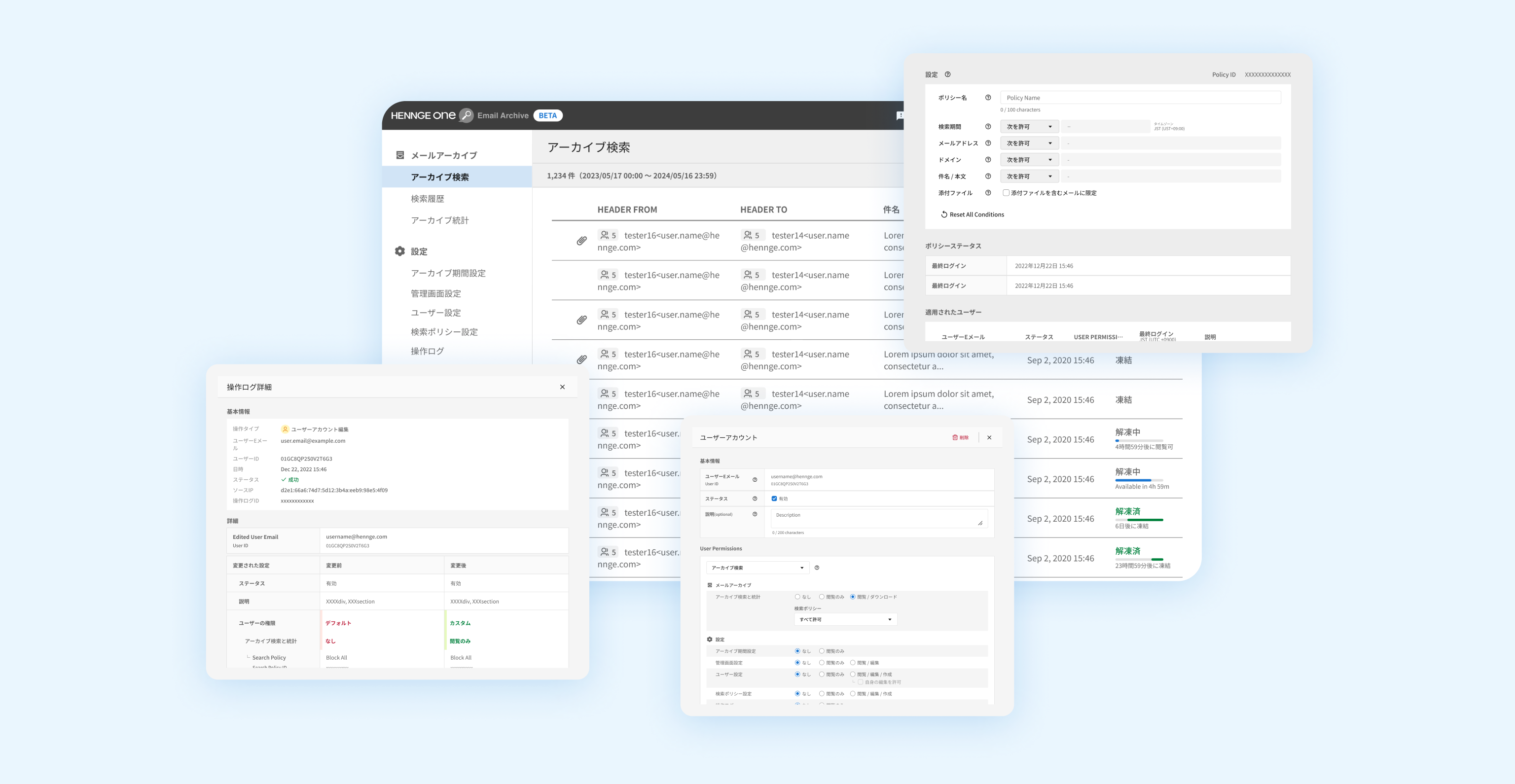
Task: Toggle the 有効 status checkbox
Action: pos(774,499)
